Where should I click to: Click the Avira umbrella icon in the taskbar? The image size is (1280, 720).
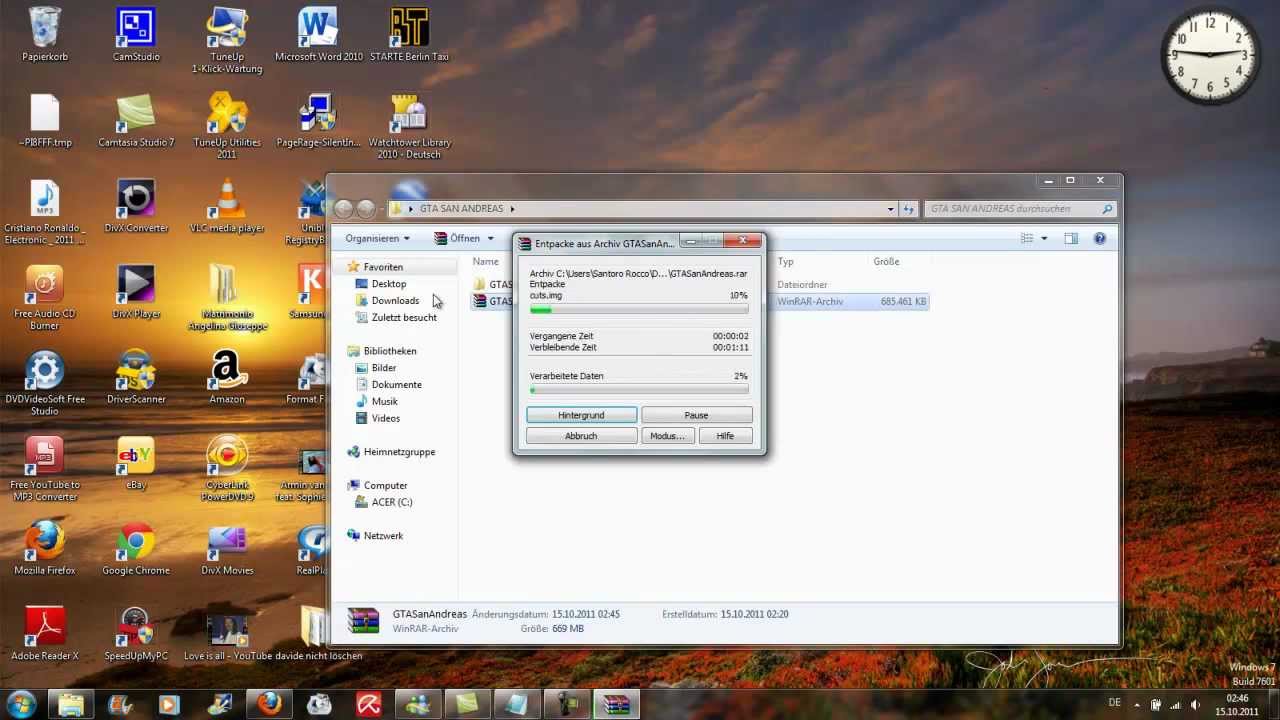369,704
